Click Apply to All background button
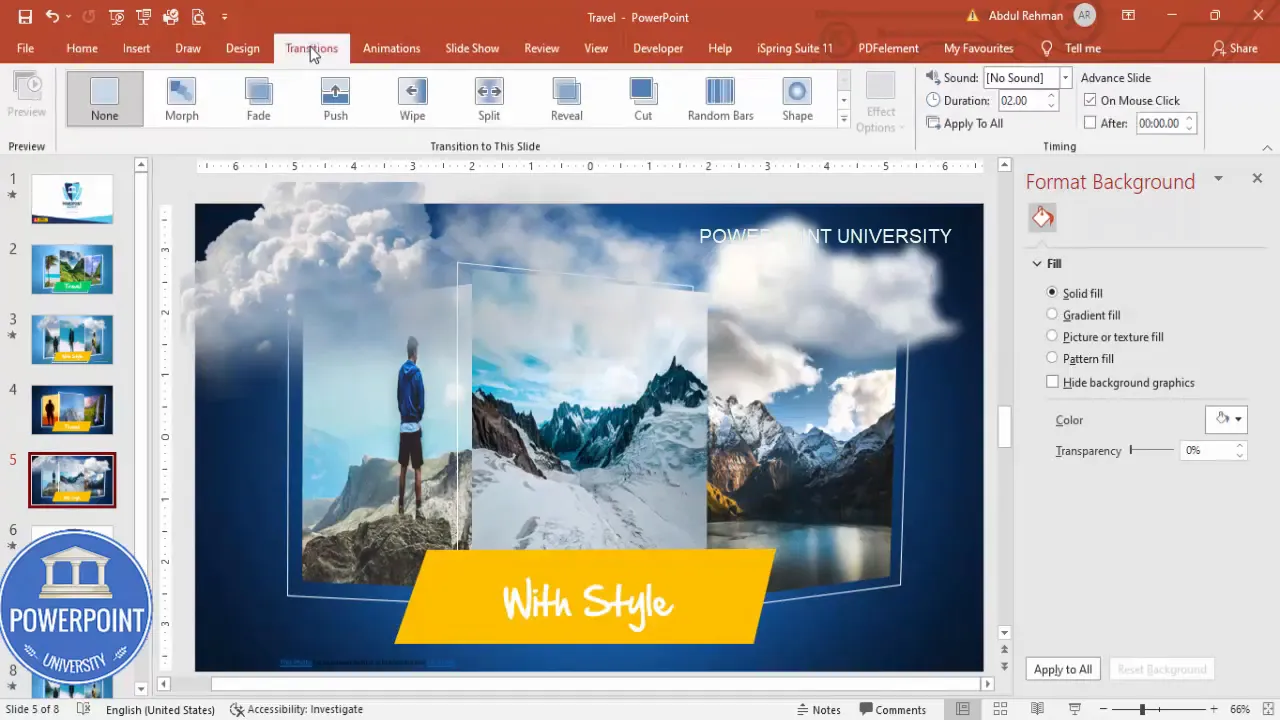1280x720 pixels. 1063,669
